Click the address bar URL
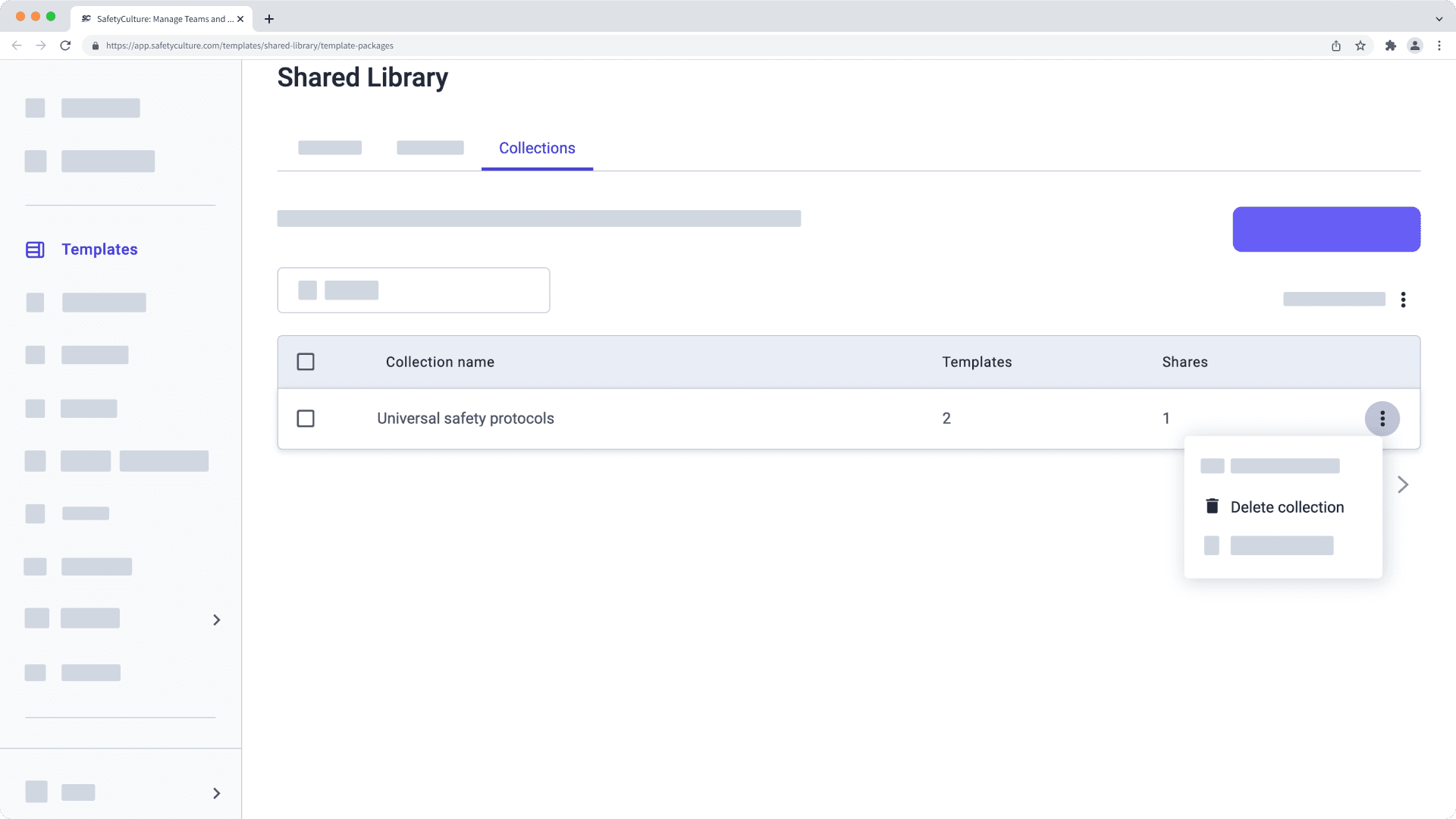Image resolution: width=1456 pixels, height=819 pixels. (249, 45)
